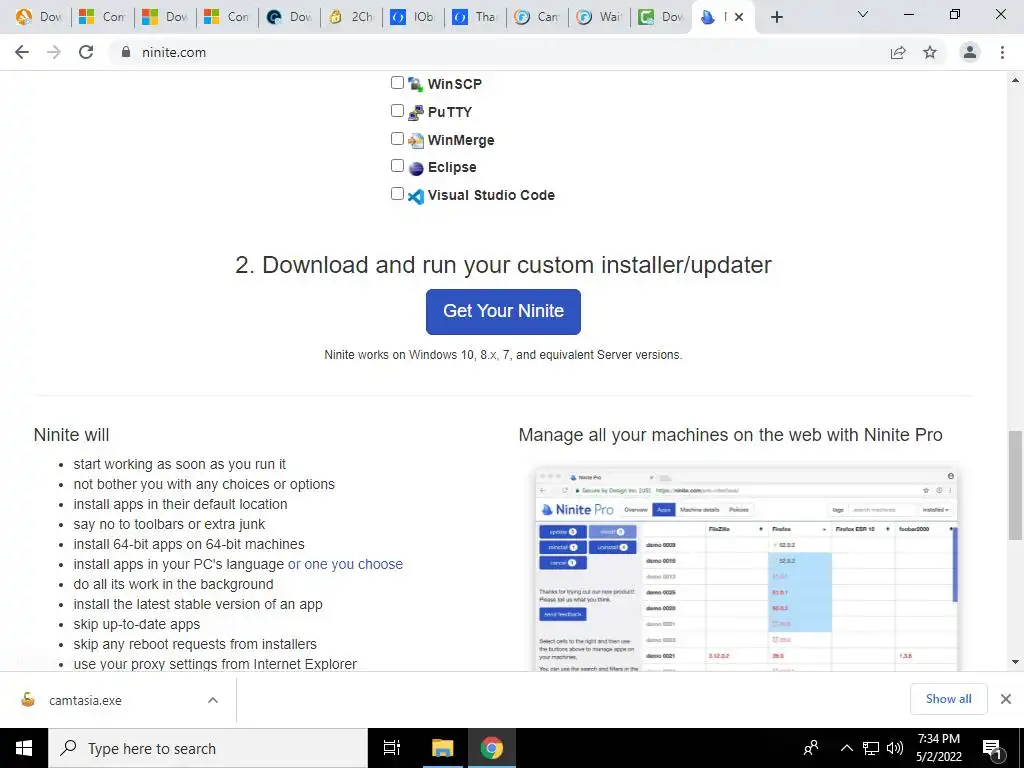
Task: Show hidden system tray icons
Action: point(846,748)
